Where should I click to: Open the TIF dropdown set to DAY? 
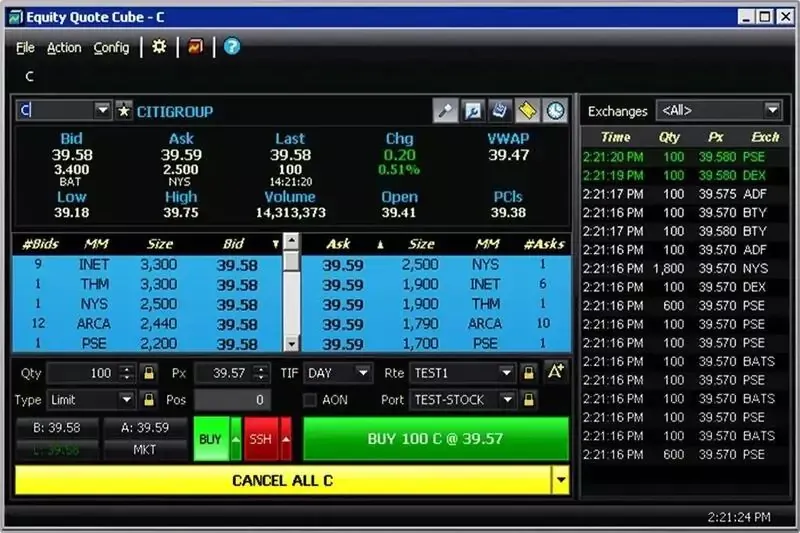(338, 373)
